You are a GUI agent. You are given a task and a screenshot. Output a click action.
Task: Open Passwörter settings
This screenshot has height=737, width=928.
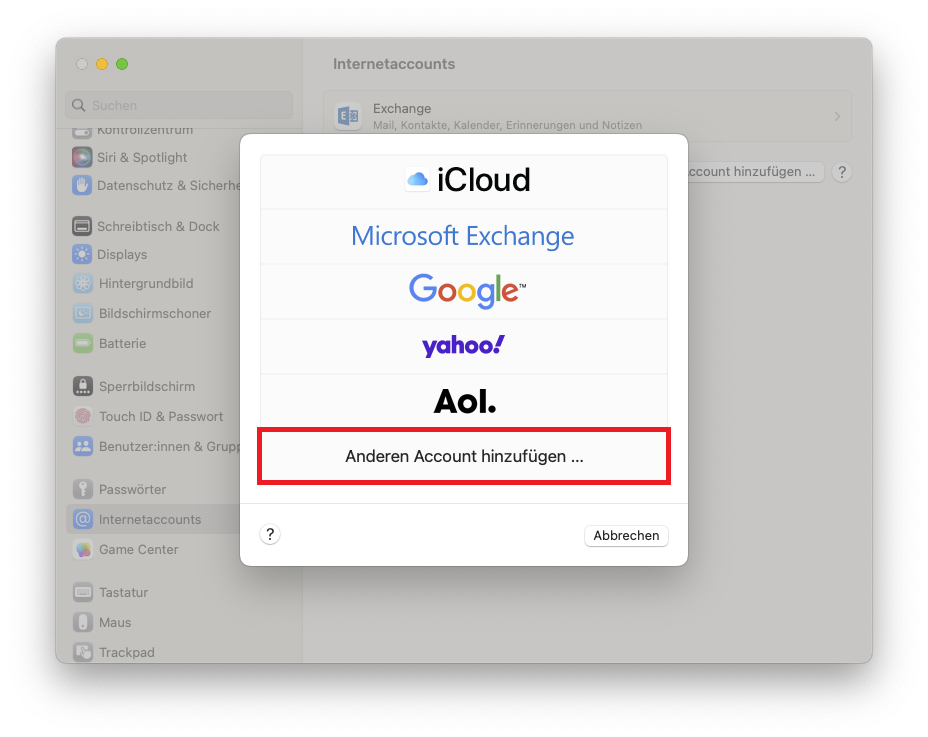[81, 489]
